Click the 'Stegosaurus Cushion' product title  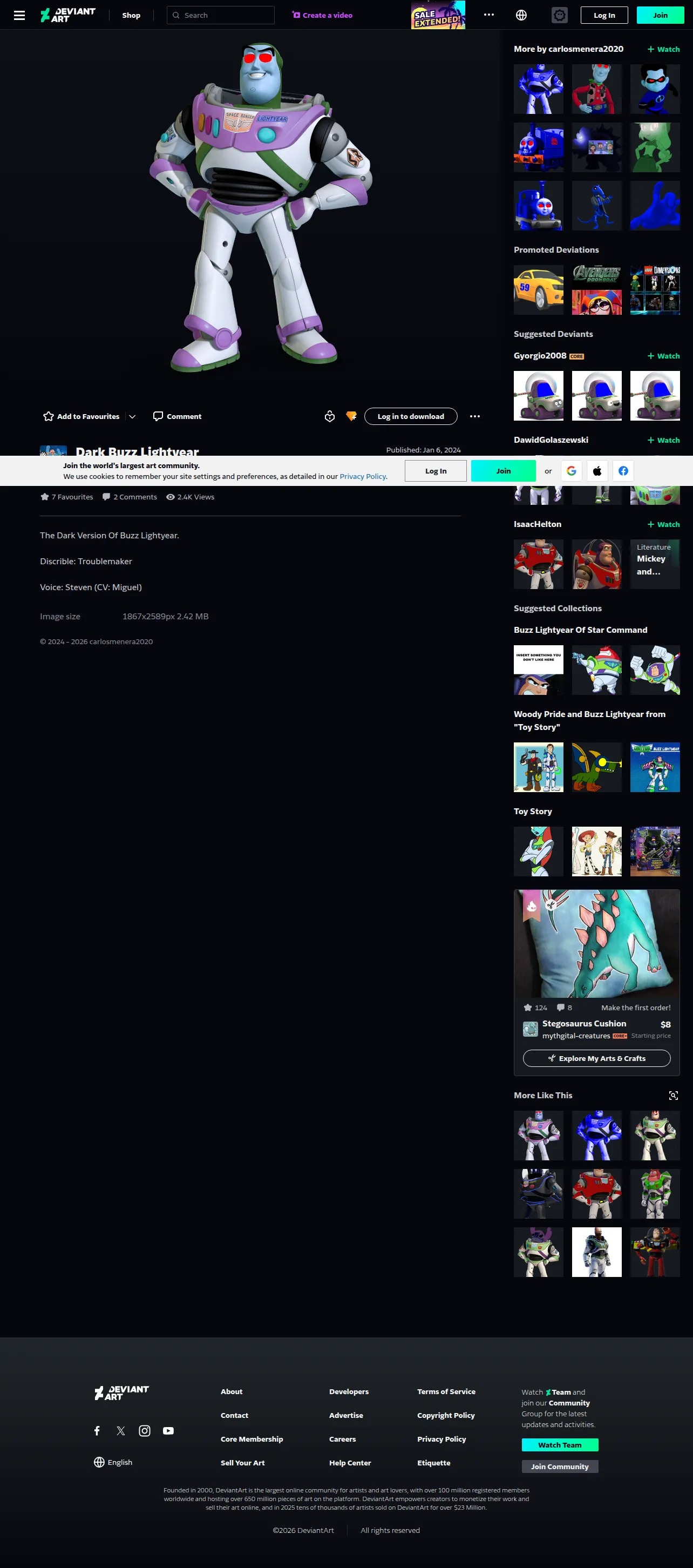pos(584,1024)
